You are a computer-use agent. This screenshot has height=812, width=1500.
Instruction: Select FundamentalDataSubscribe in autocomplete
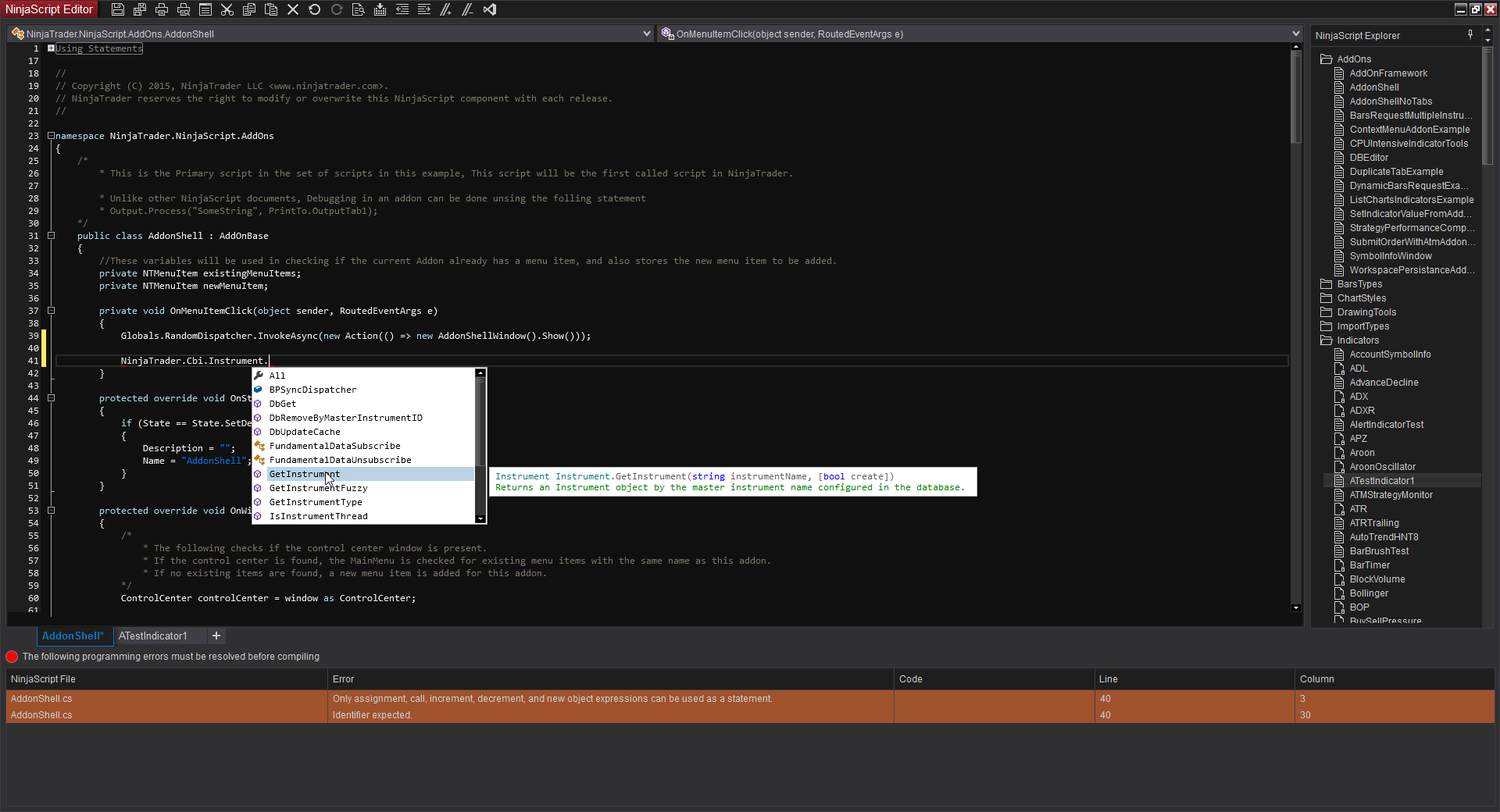coord(363,446)
